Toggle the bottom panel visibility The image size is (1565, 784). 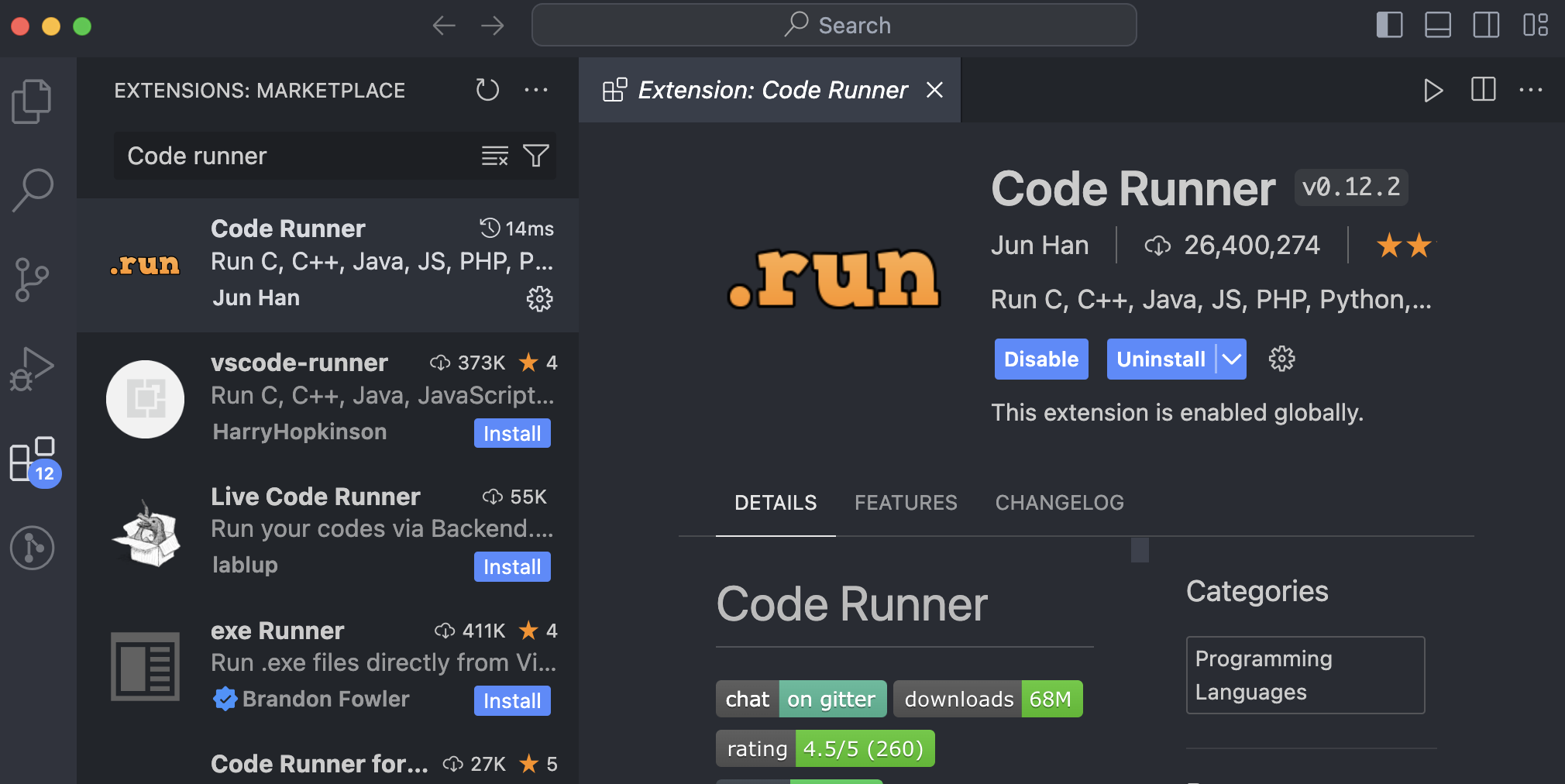1439,25
